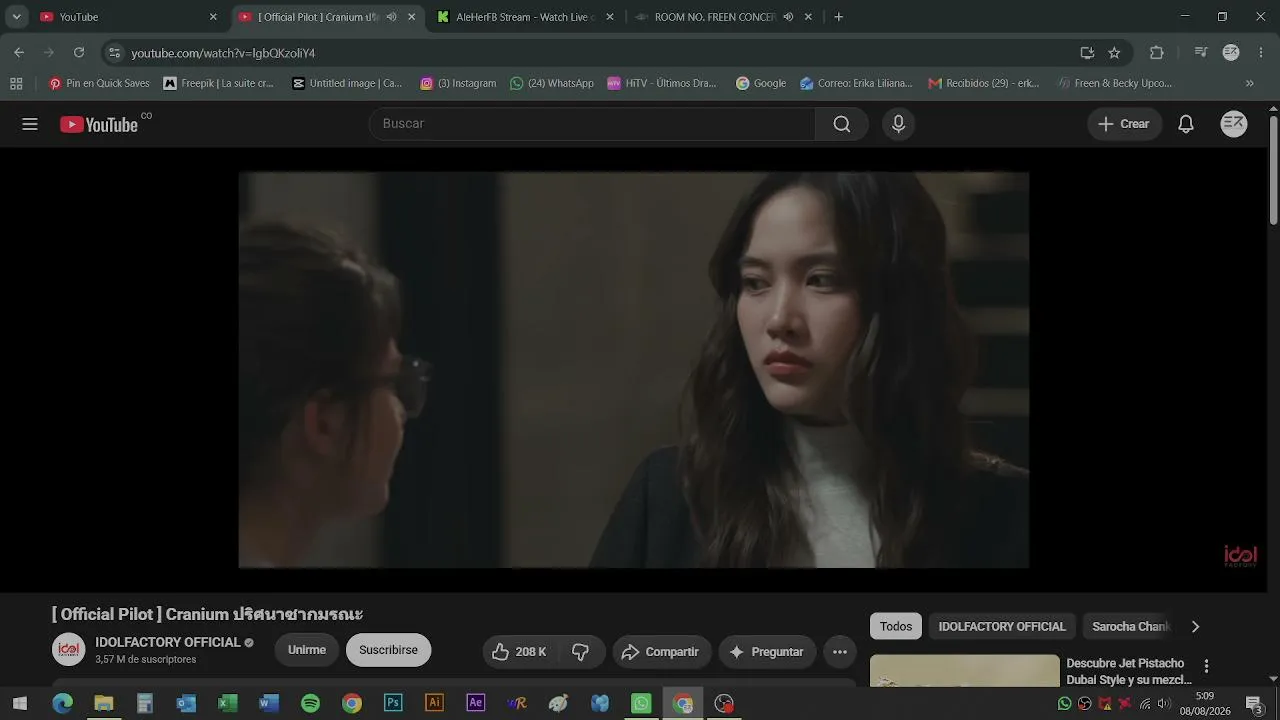Viewport: 1280px width, 720px height.
Task: Mute audio on the Cranium pilot tab
Action: tap(391, 17)
